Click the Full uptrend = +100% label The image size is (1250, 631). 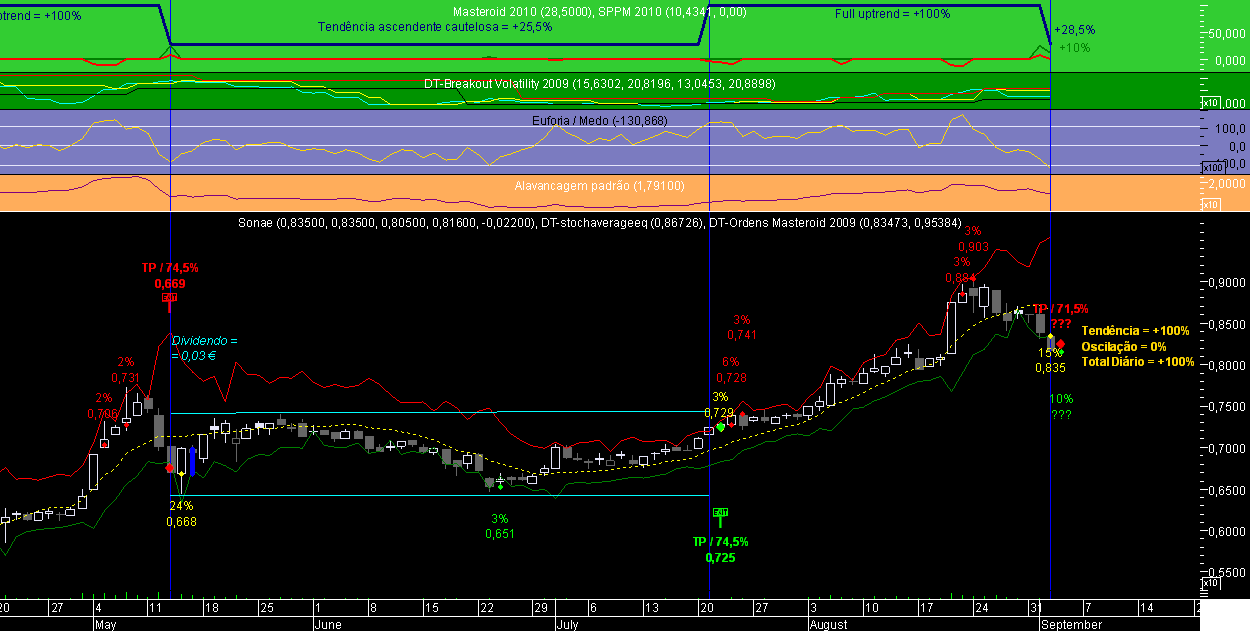point(892,14)
